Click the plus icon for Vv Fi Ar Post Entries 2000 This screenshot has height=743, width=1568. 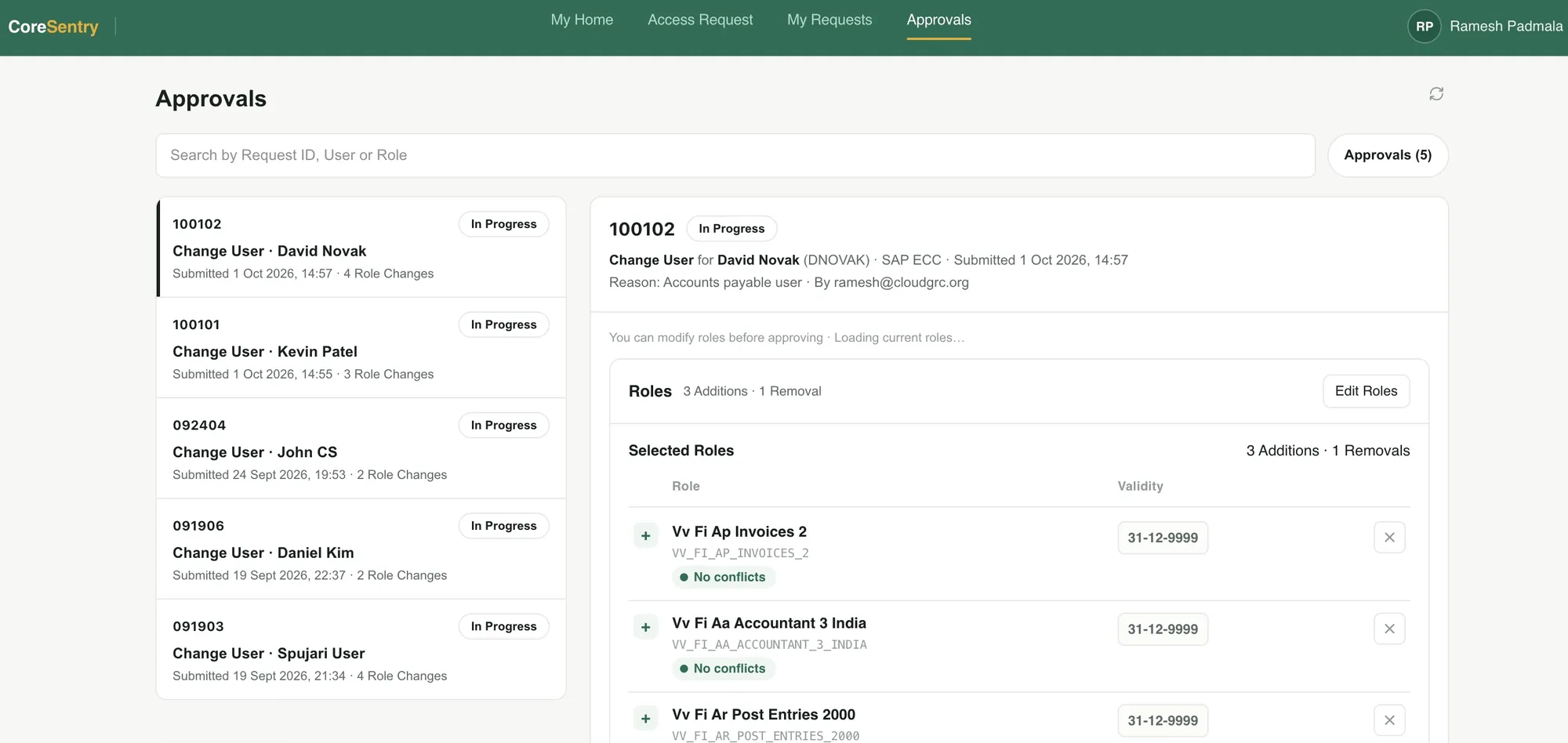[x=645, y=719]
